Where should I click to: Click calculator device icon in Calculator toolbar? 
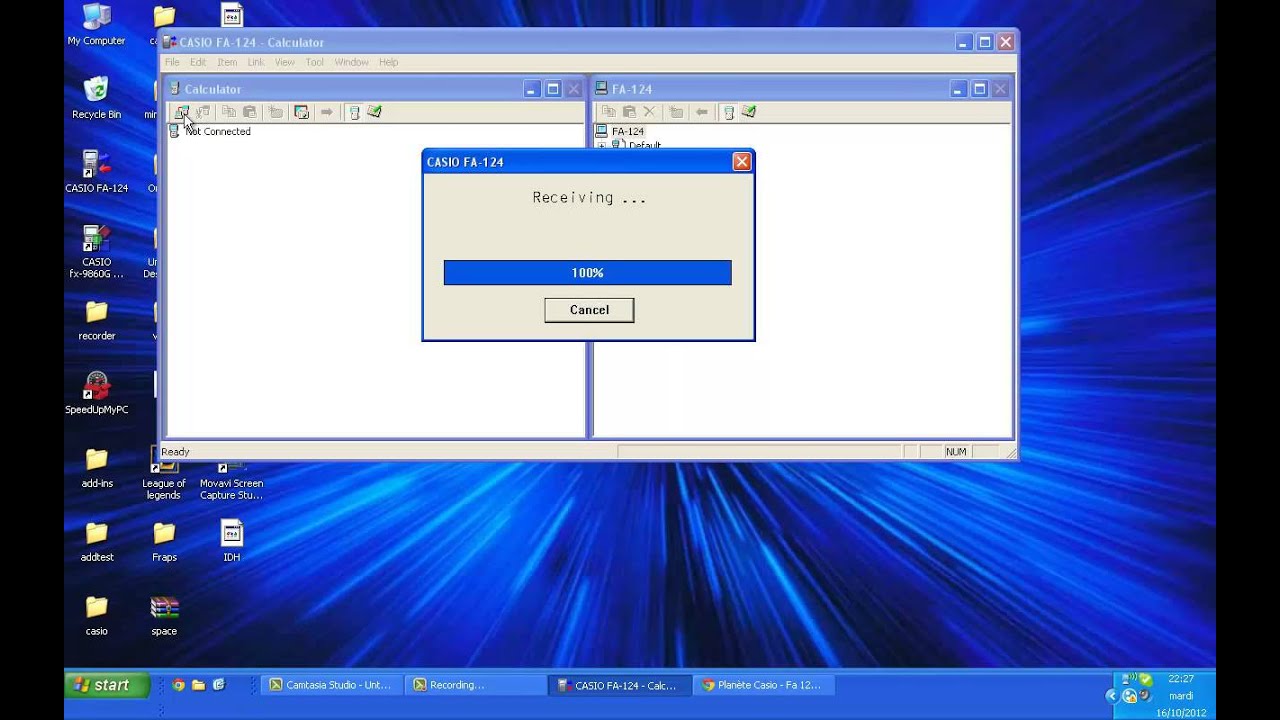[354, 112]
